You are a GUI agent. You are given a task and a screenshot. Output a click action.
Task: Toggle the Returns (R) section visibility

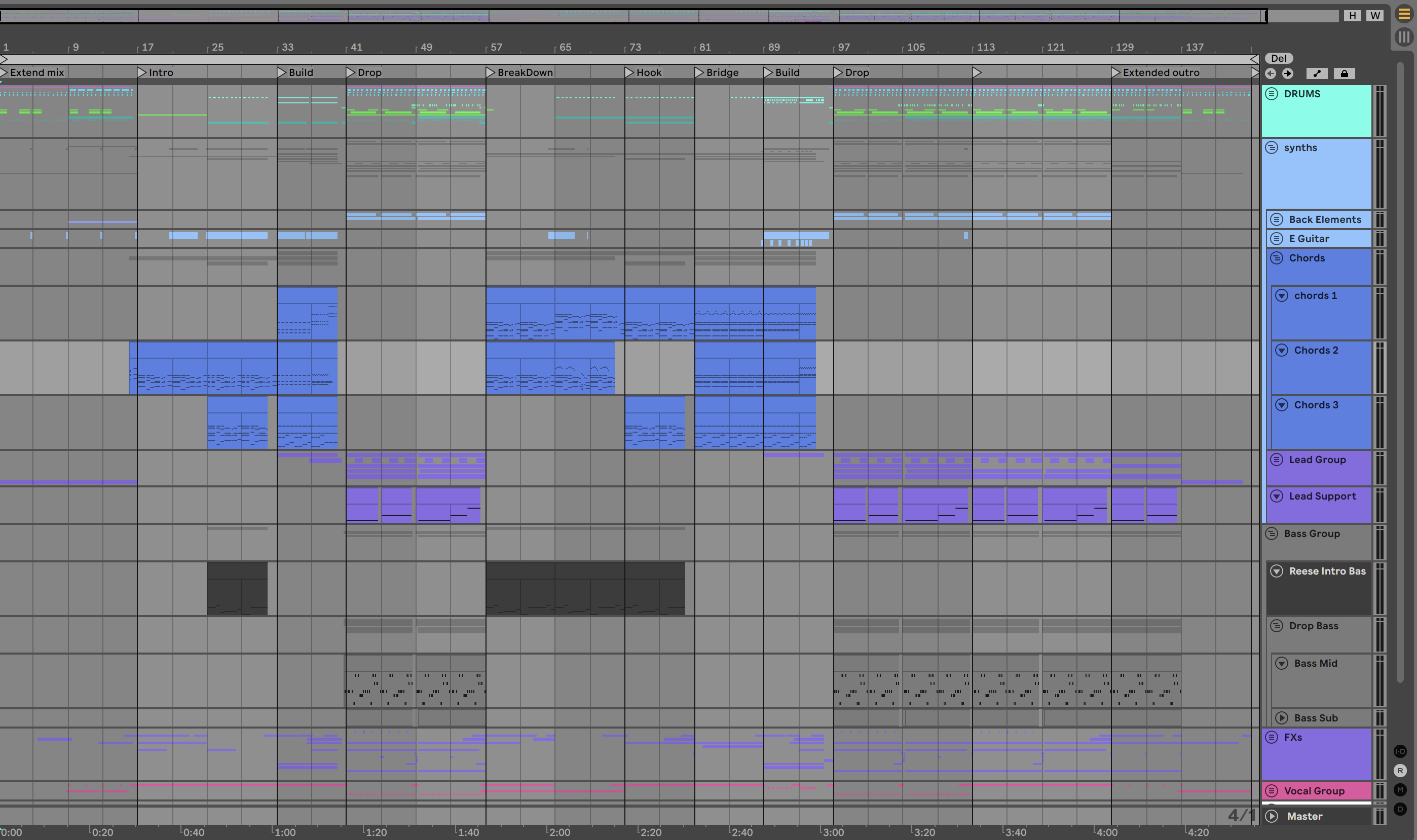pos(1400,771)
